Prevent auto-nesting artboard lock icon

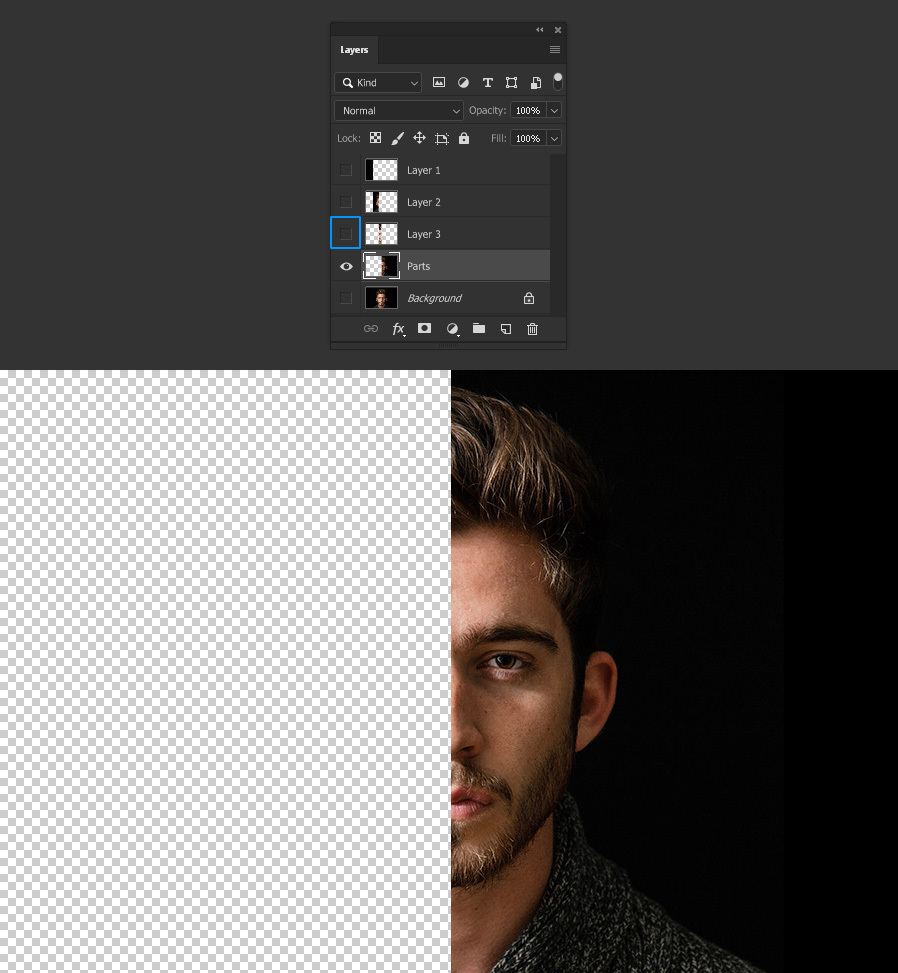tap(442, 138)
